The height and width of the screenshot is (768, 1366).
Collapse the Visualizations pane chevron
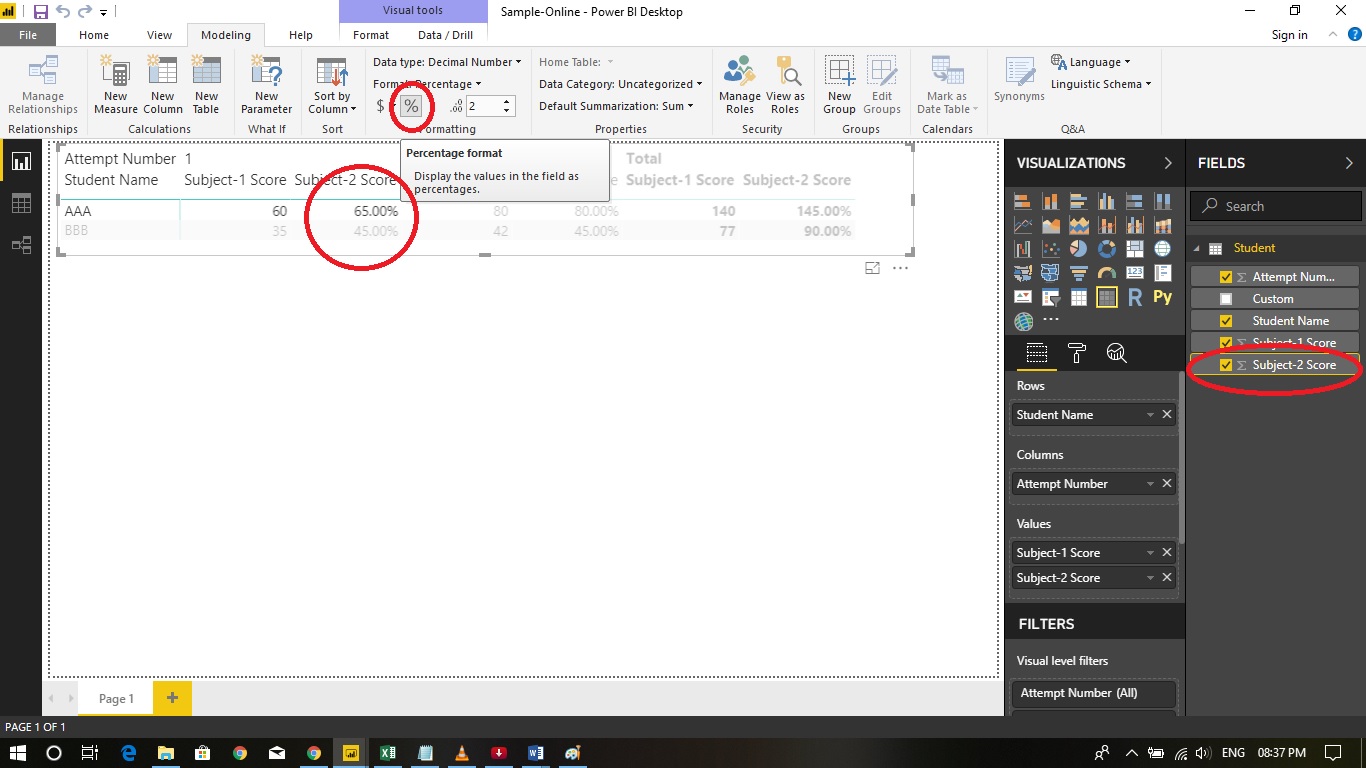(x=1167, y=163)
